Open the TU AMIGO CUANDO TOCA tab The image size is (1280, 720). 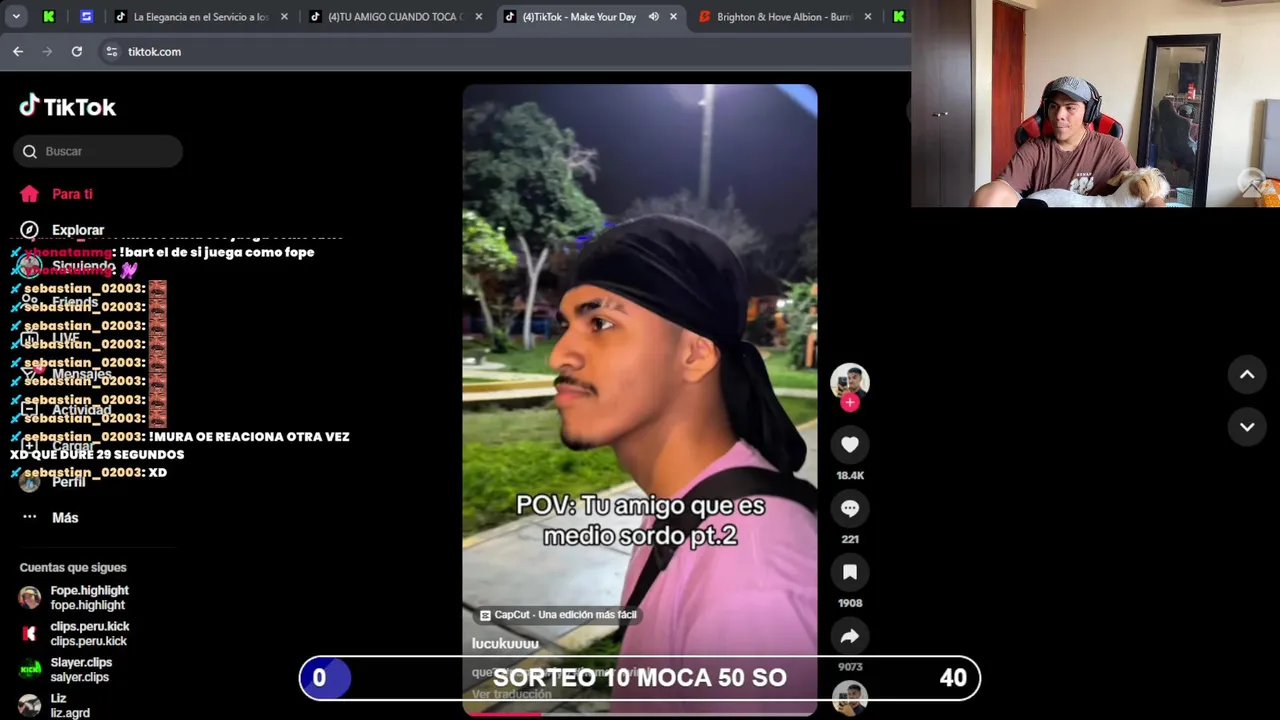click(x=396, y=17)
